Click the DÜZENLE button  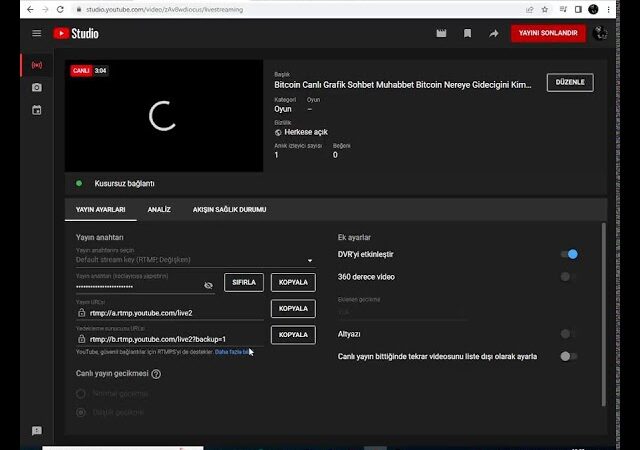pos(570,82)
